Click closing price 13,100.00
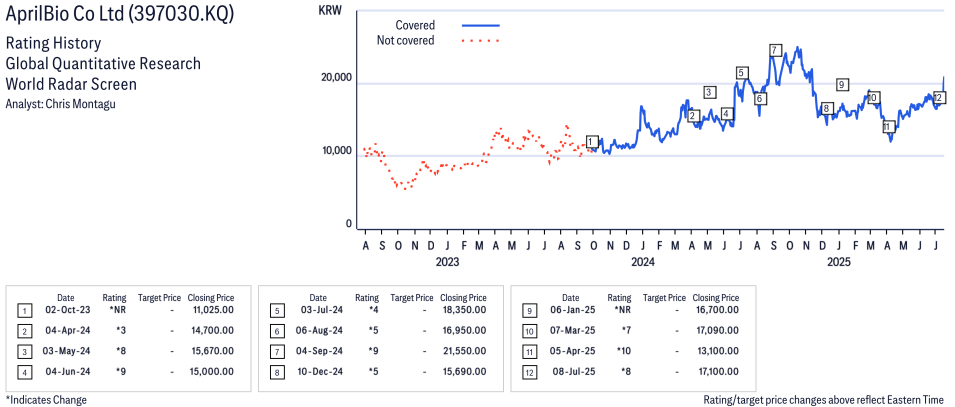Image resolution: width=955 pixels, height=407 pixels. (716, 351)
